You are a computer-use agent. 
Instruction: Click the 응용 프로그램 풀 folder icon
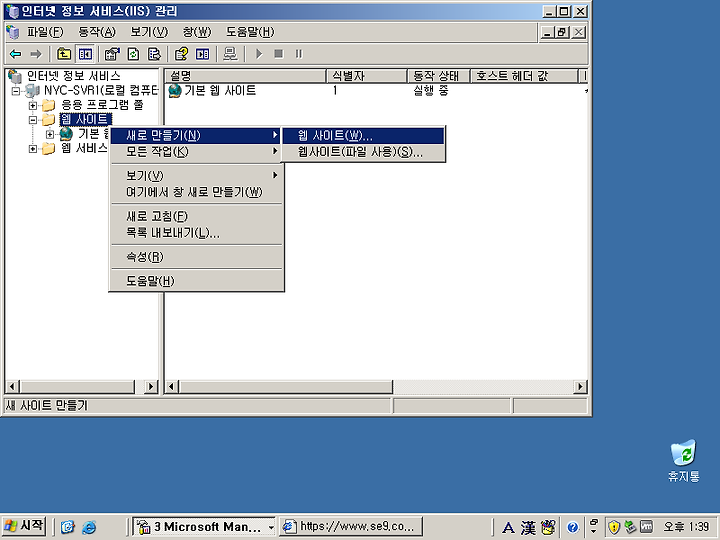(x=48, y=106)
